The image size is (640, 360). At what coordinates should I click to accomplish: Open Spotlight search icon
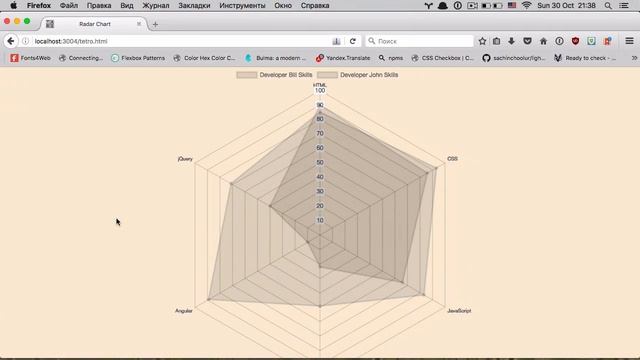[x=608, y=5]
